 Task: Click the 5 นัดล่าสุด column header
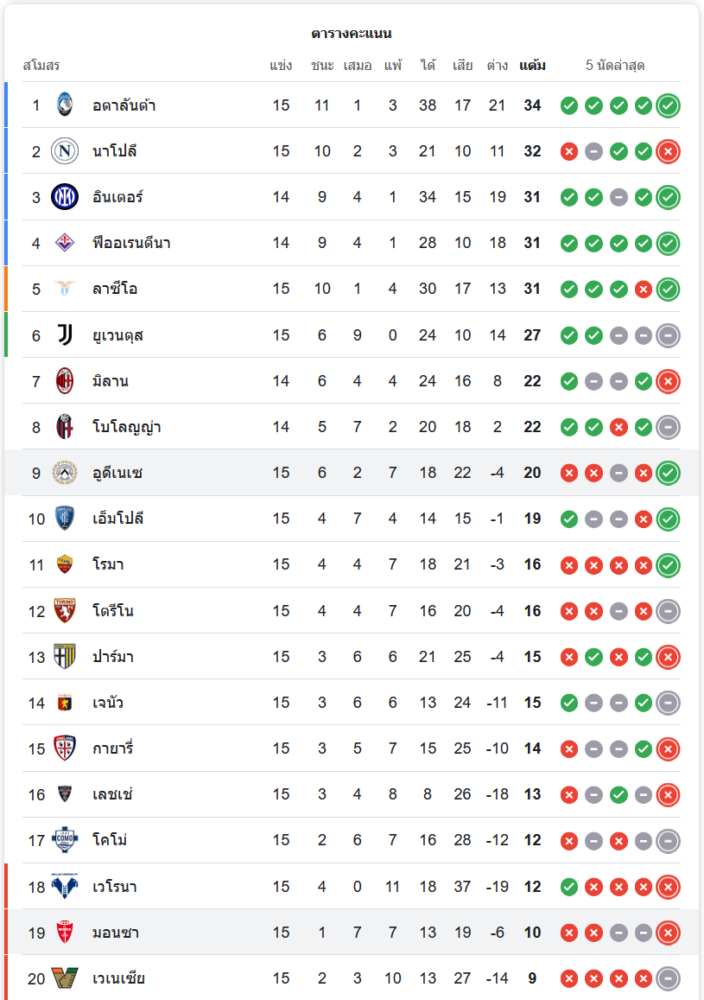click(x=615, y=66)
